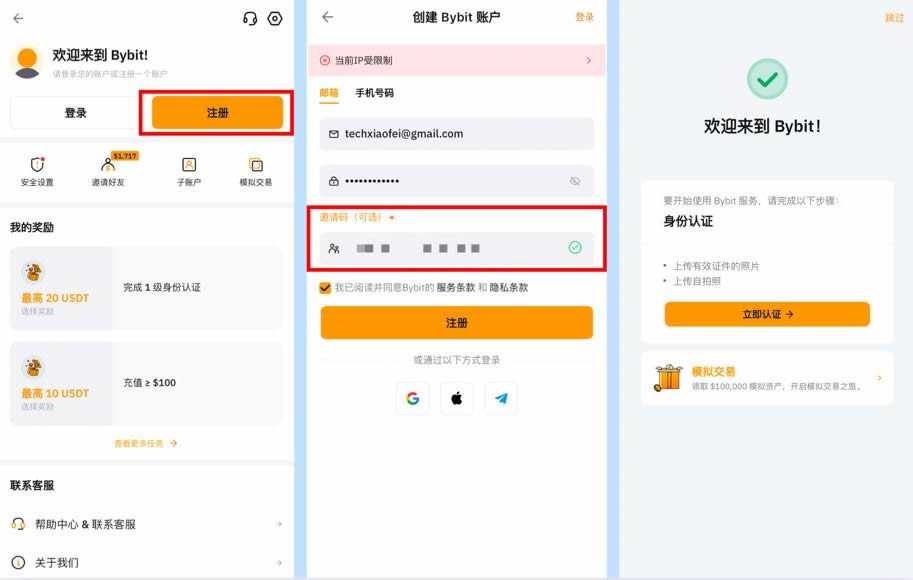This screenshot has height=580, width=913.
Task: Click the email address input field
Action: coord(457,134)
